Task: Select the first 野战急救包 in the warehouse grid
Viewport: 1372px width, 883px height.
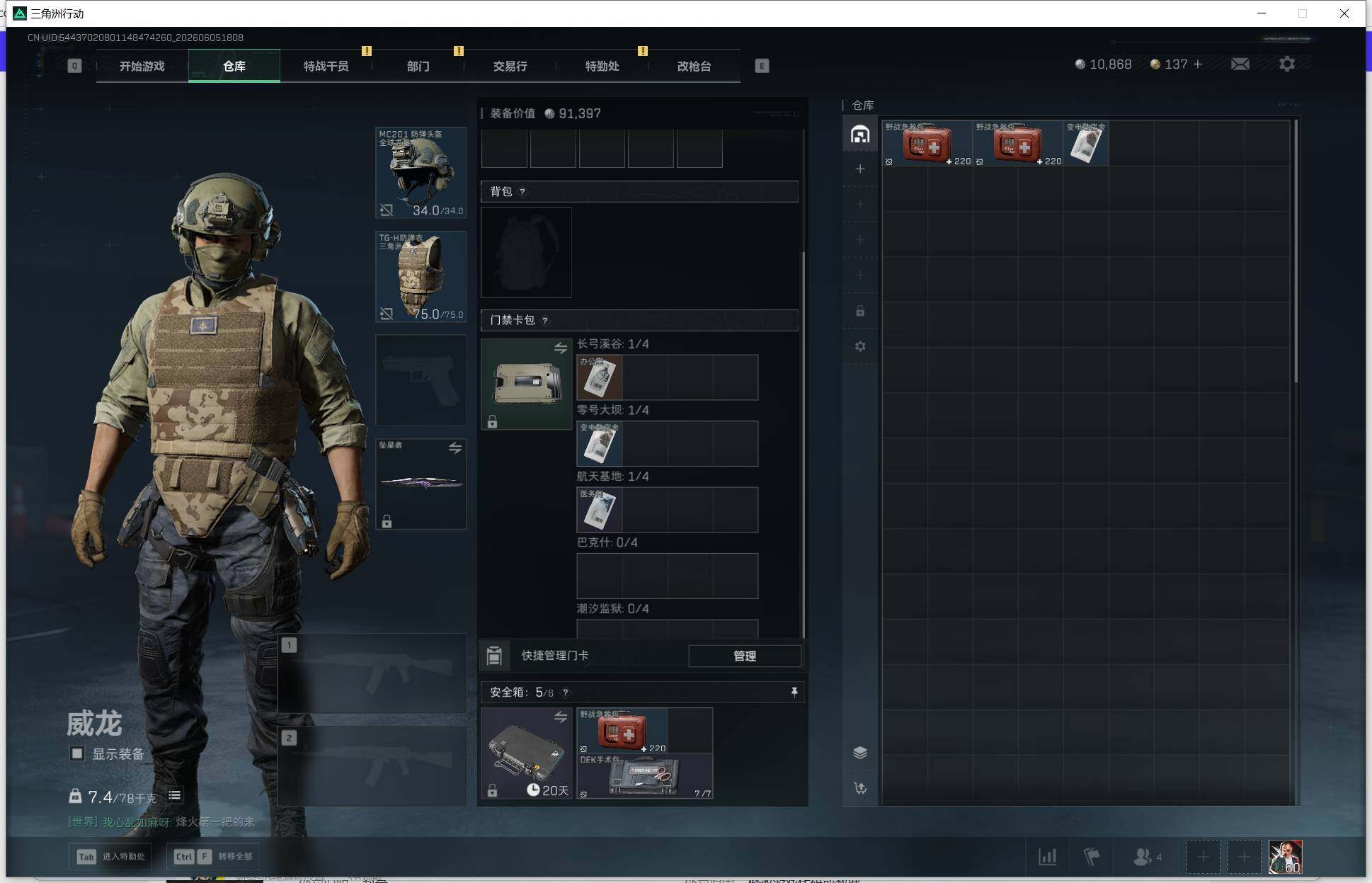Action: pos(927,144)
